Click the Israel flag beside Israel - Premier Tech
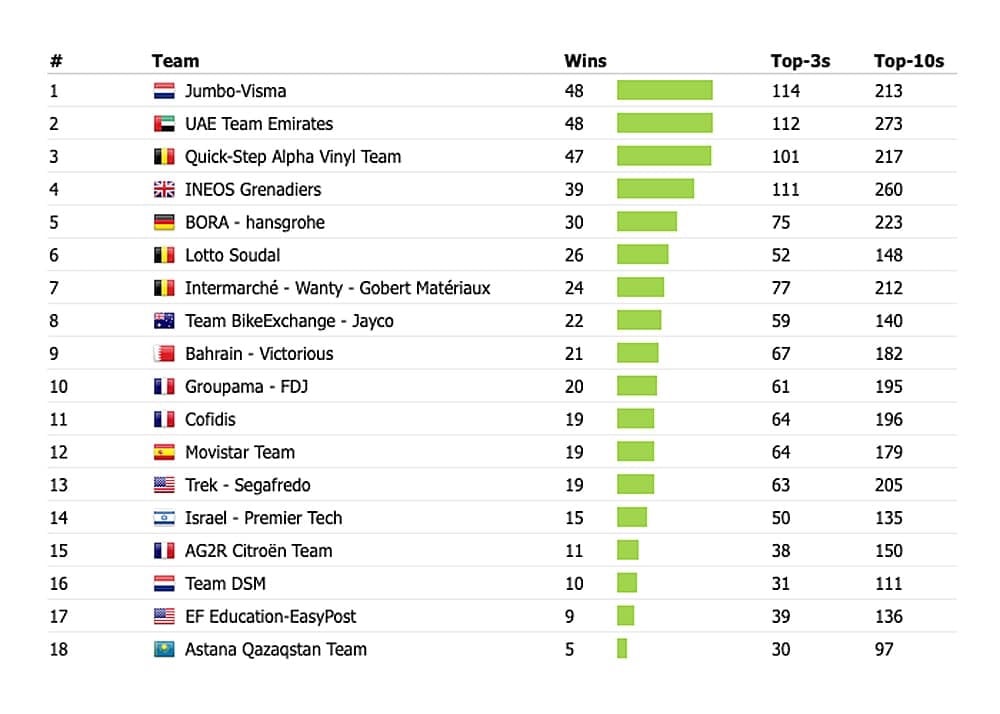Viewport: 1000px width, 714px height. point(164,518)
